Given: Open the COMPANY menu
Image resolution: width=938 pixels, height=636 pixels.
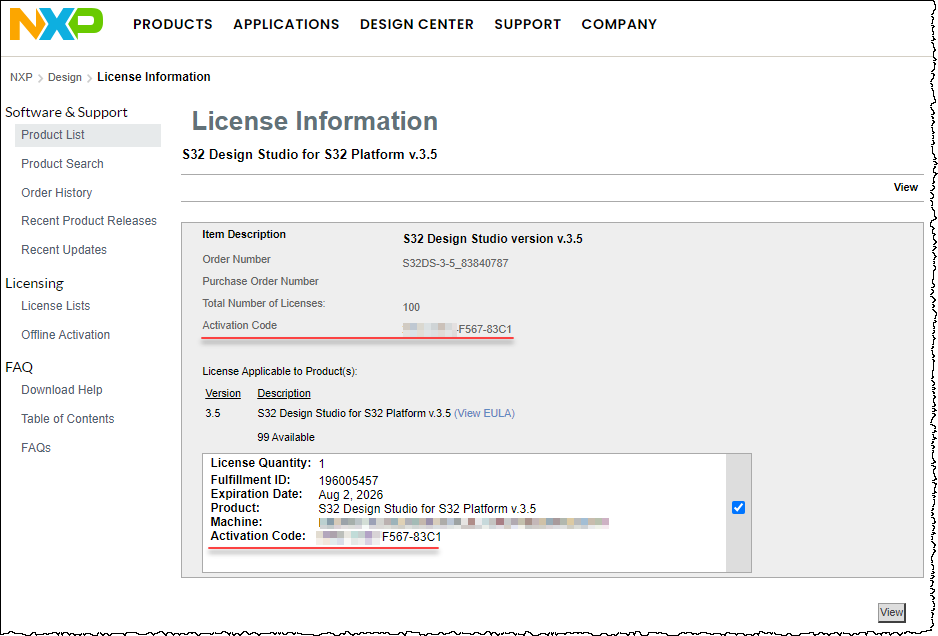Looking at the screenshot, I should pyautogui.click(x=619, y=24).
